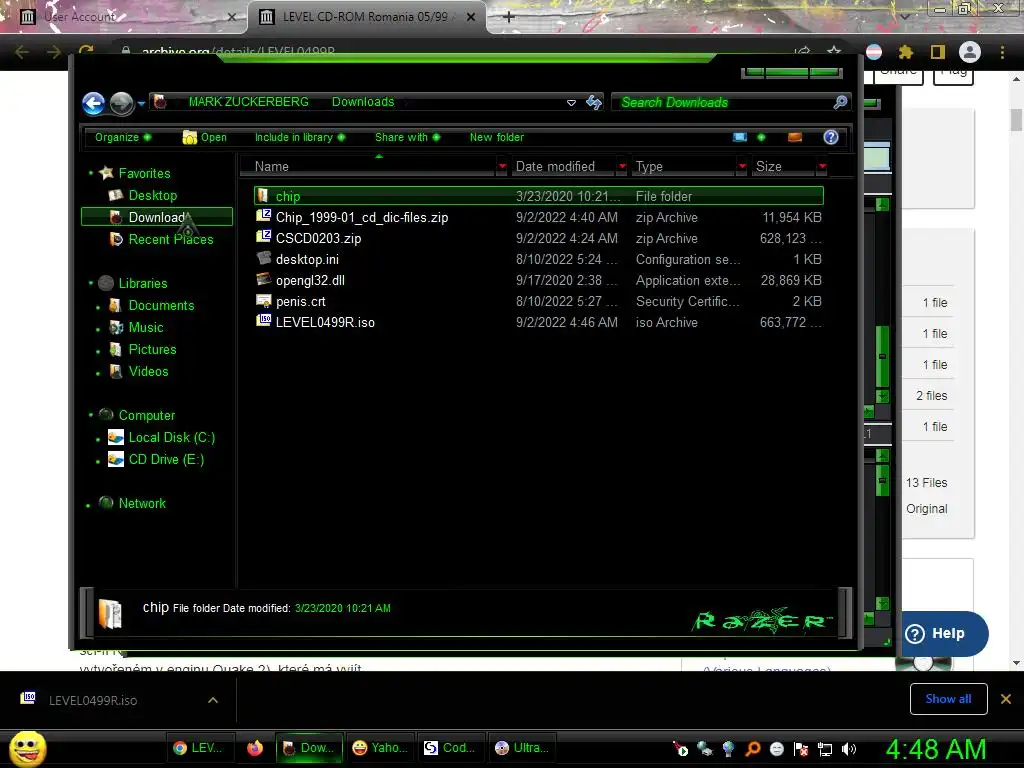Select the chip folder icon

263,195
